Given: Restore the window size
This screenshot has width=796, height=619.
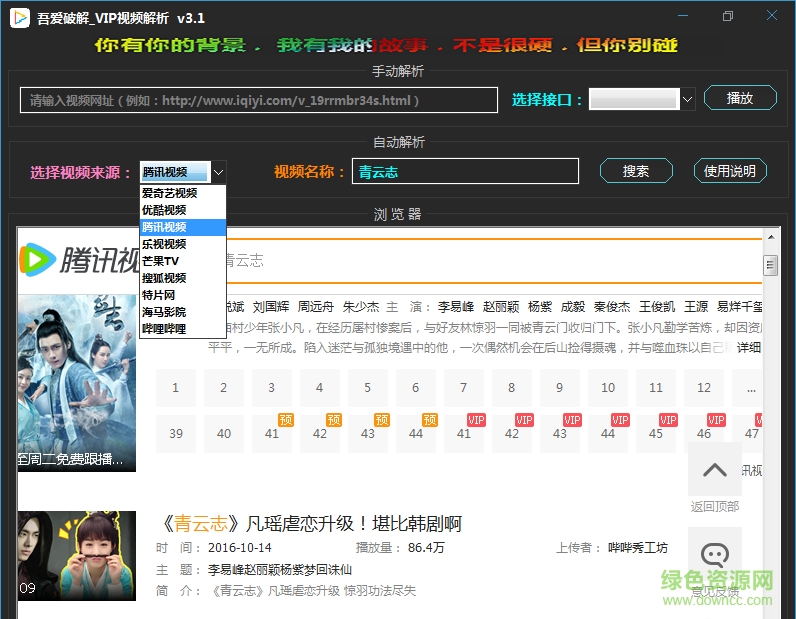Looking at the screenshot, I should 727,16.
